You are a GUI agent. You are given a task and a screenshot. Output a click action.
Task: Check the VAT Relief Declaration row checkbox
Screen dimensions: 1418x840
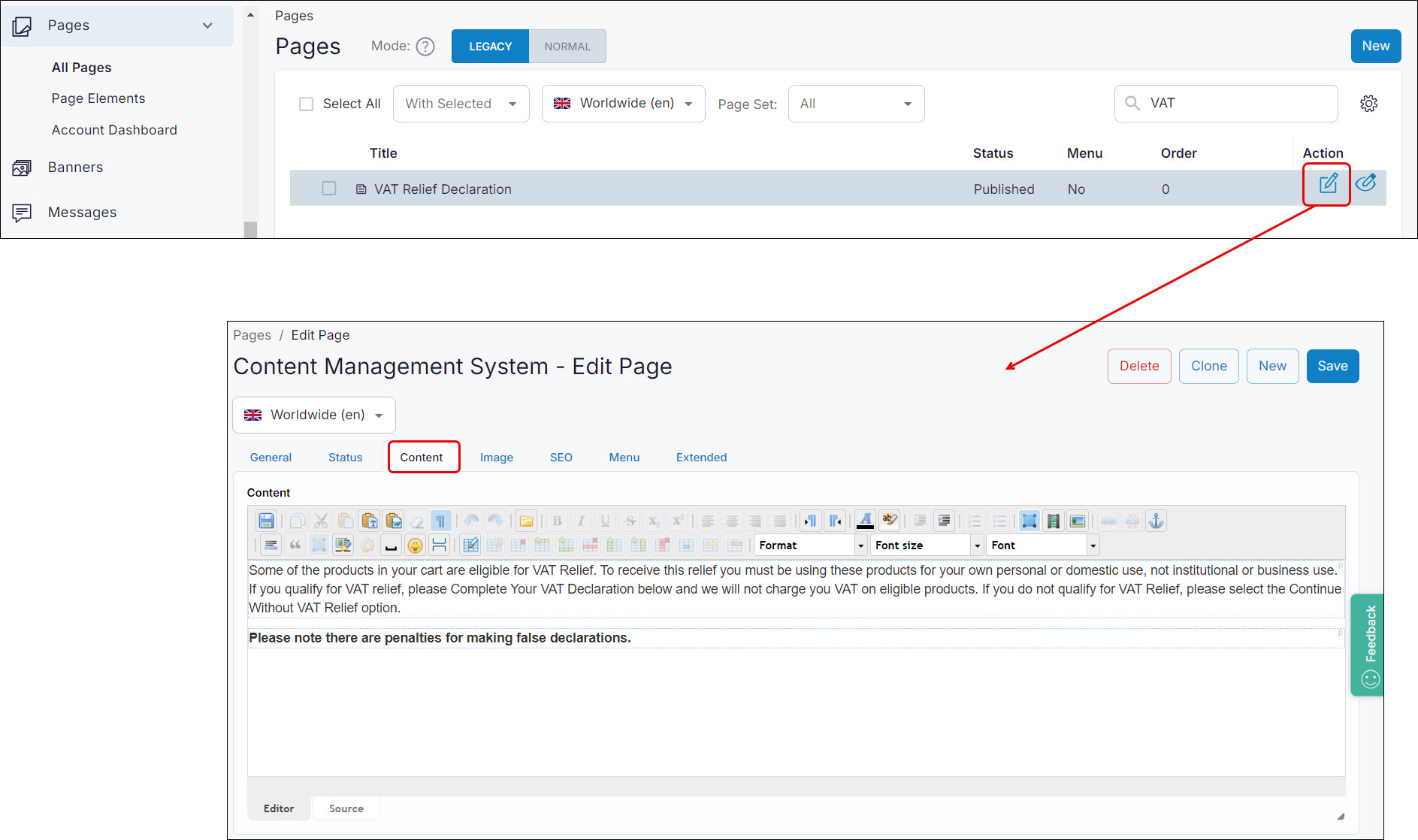(x=328, y=189)
